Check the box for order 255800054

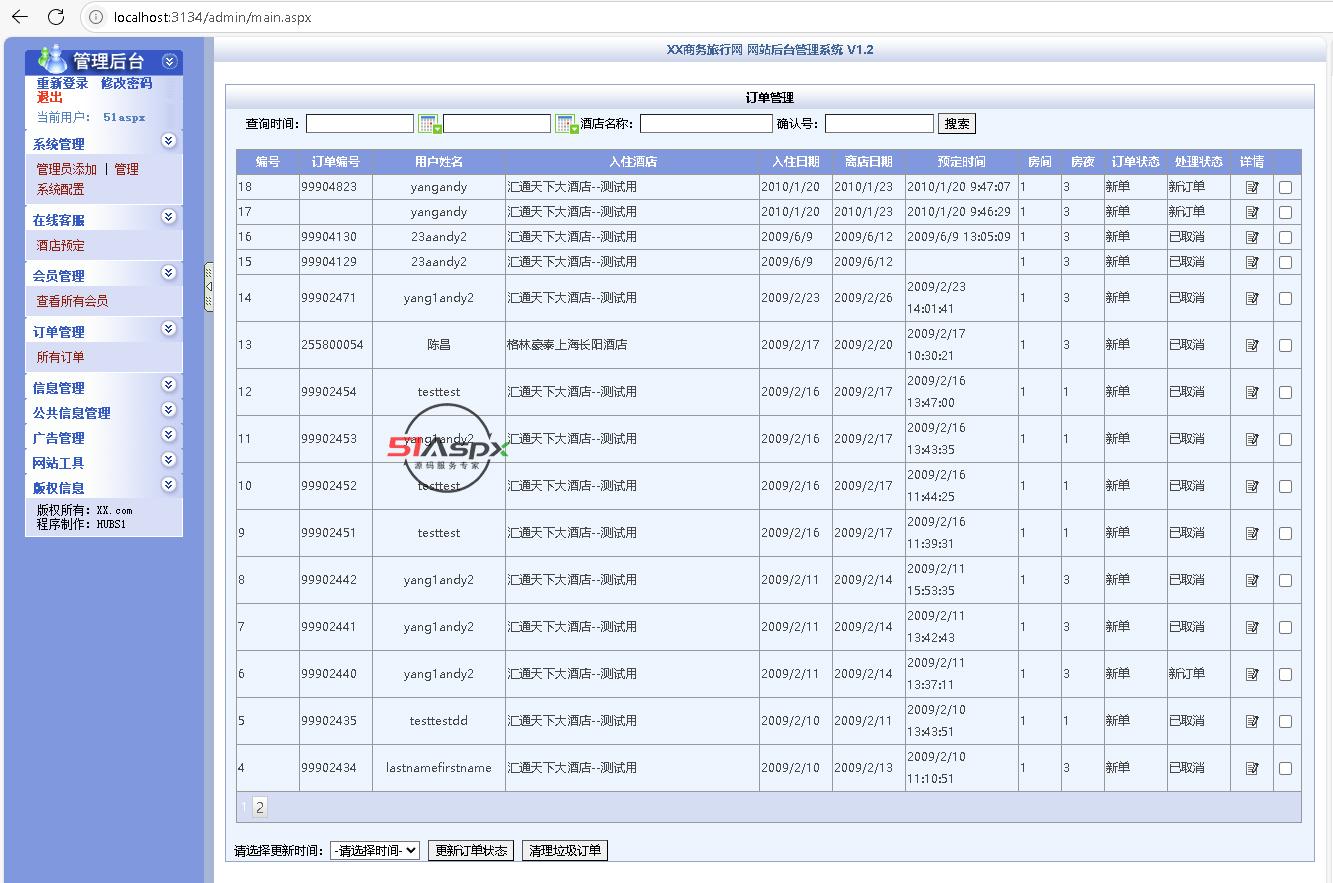[x=1285, y=345]
